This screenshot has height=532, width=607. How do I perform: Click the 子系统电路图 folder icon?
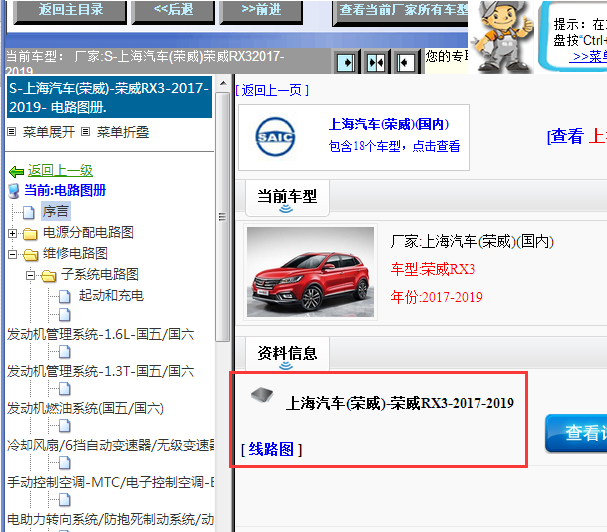click(x=48, y=276)
